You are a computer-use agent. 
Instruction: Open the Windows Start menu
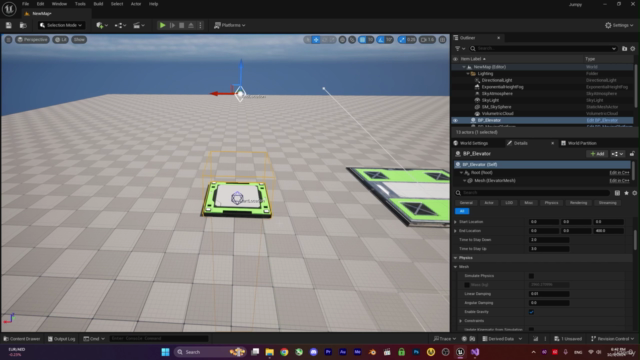(x=165, y=352)
